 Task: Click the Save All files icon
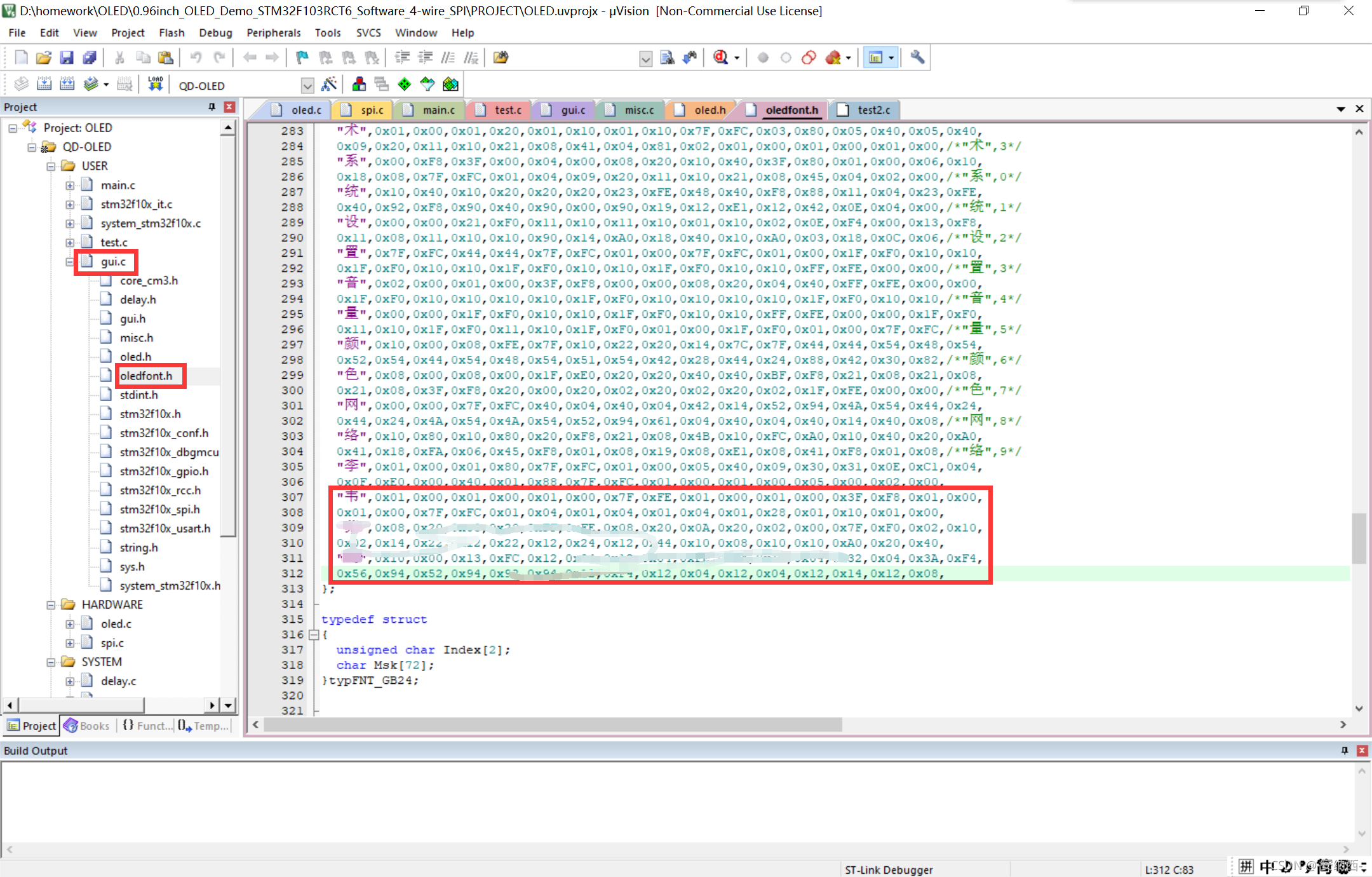click(x=90, y=58)
